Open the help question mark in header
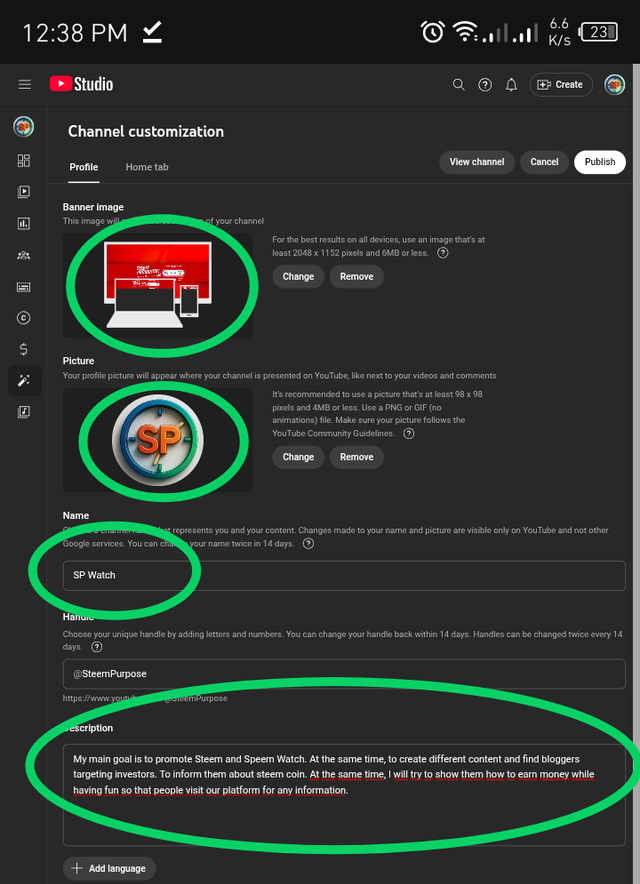The height and width of the screenshot is (884, 640). (485, 85)
